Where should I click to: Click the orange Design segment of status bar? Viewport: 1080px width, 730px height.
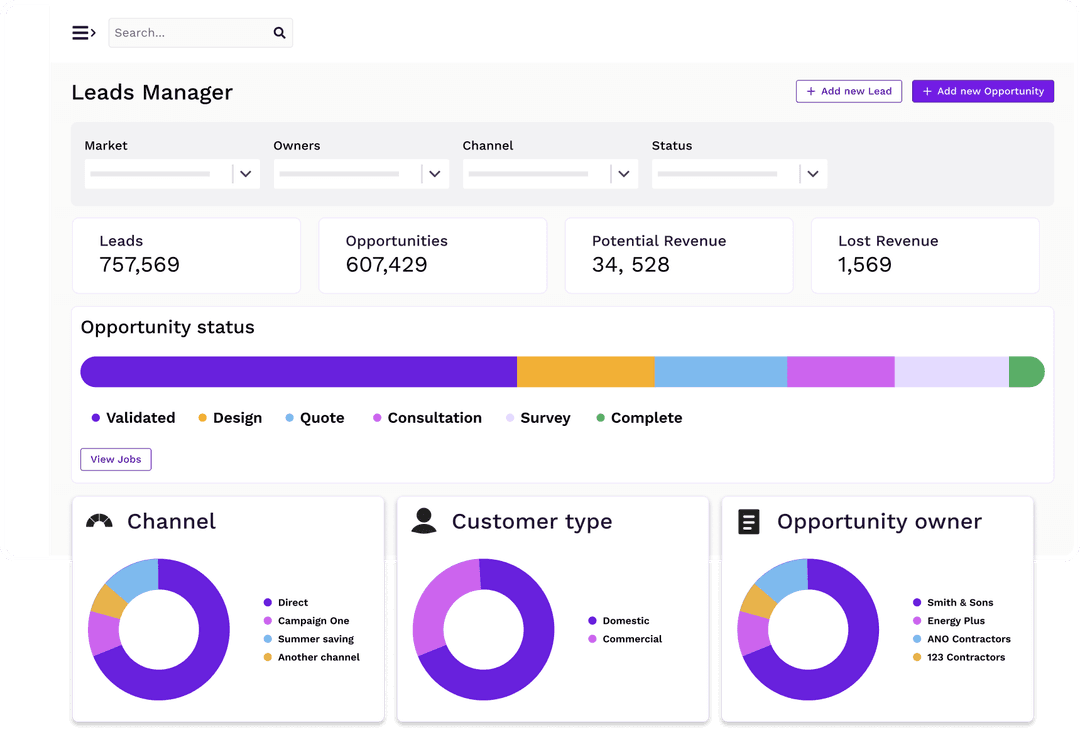(x=585, y=372)
